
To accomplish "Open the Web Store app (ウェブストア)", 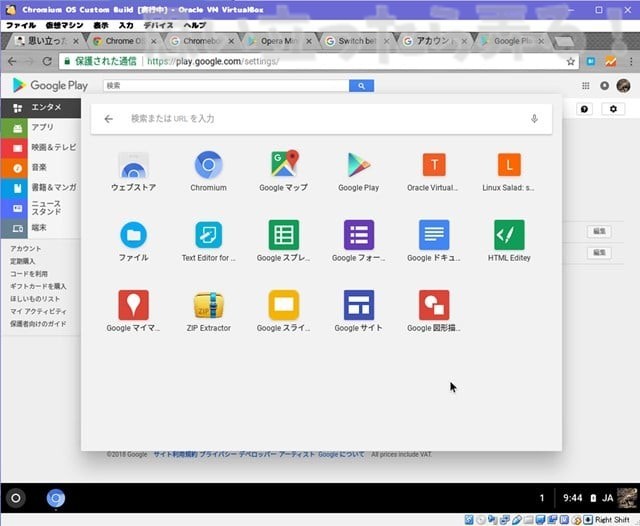I will [x=133, y=171].
